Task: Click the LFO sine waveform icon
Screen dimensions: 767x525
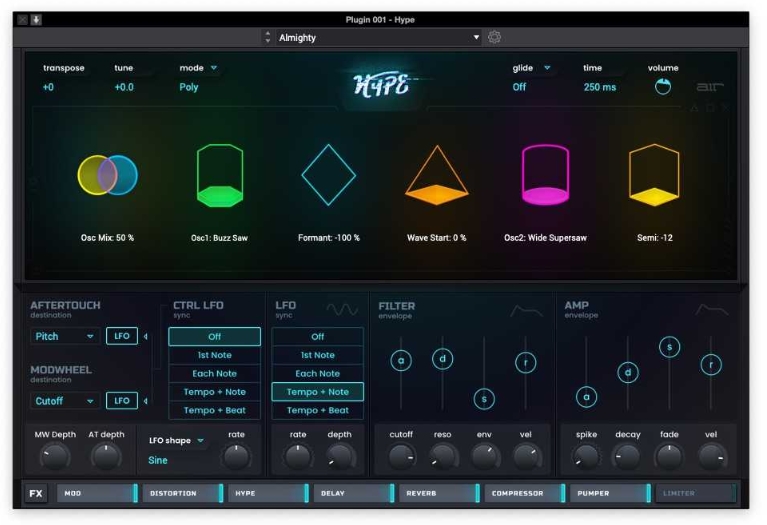Action: pyautogui.click(x=342, y=309)
